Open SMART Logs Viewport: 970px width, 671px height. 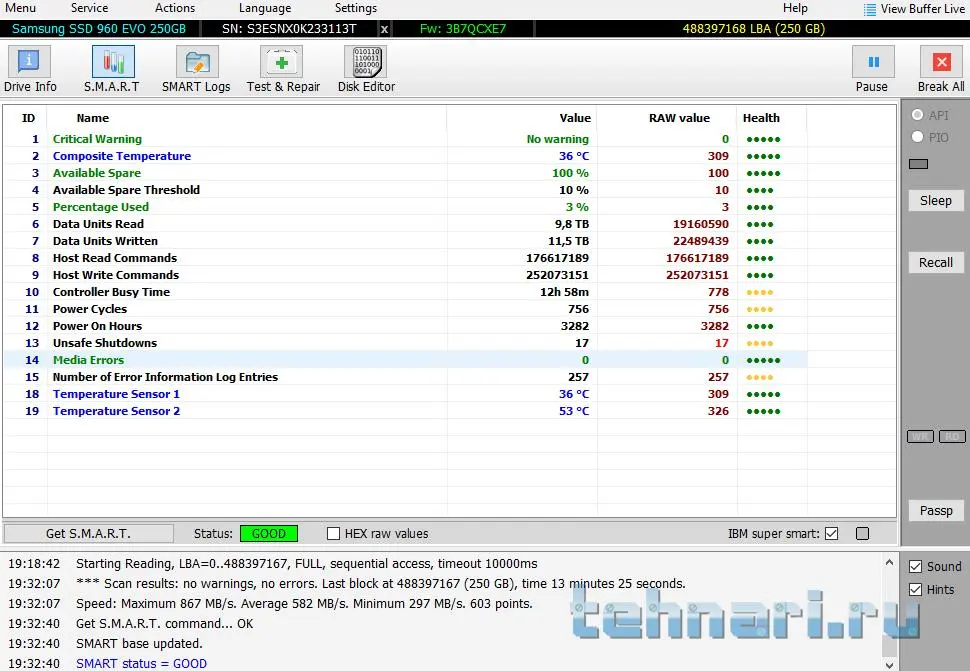coord(196,69)
